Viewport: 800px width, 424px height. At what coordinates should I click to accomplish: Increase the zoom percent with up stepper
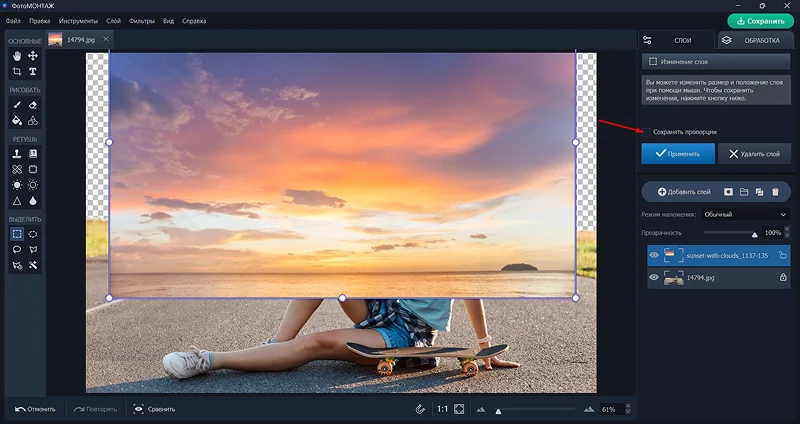tap(628, 407)
